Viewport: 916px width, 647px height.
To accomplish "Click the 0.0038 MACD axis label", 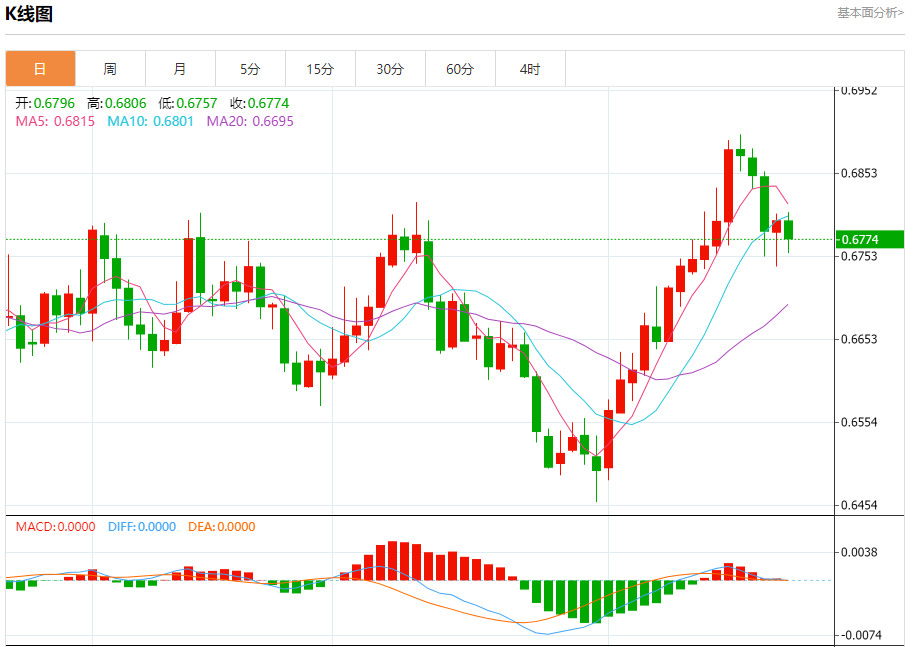I will point(859,552).
